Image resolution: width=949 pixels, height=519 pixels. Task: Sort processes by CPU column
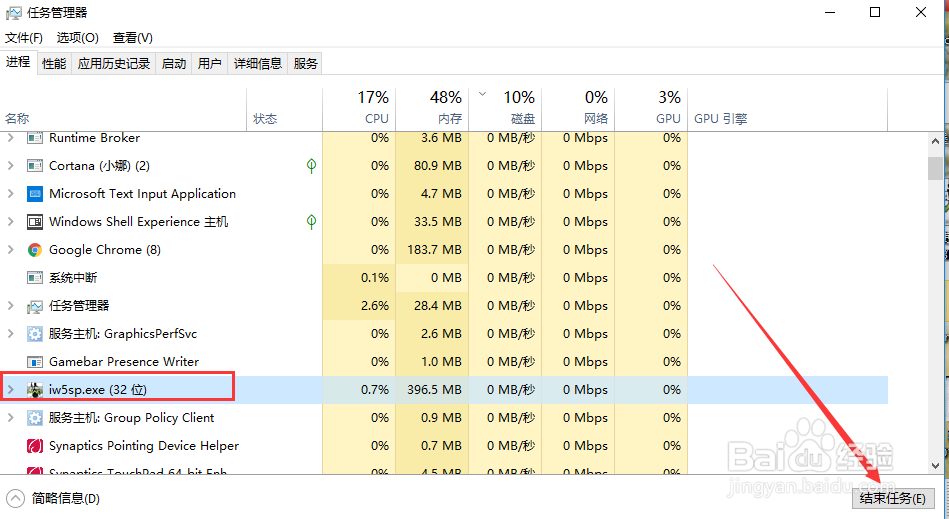point(360,108)
